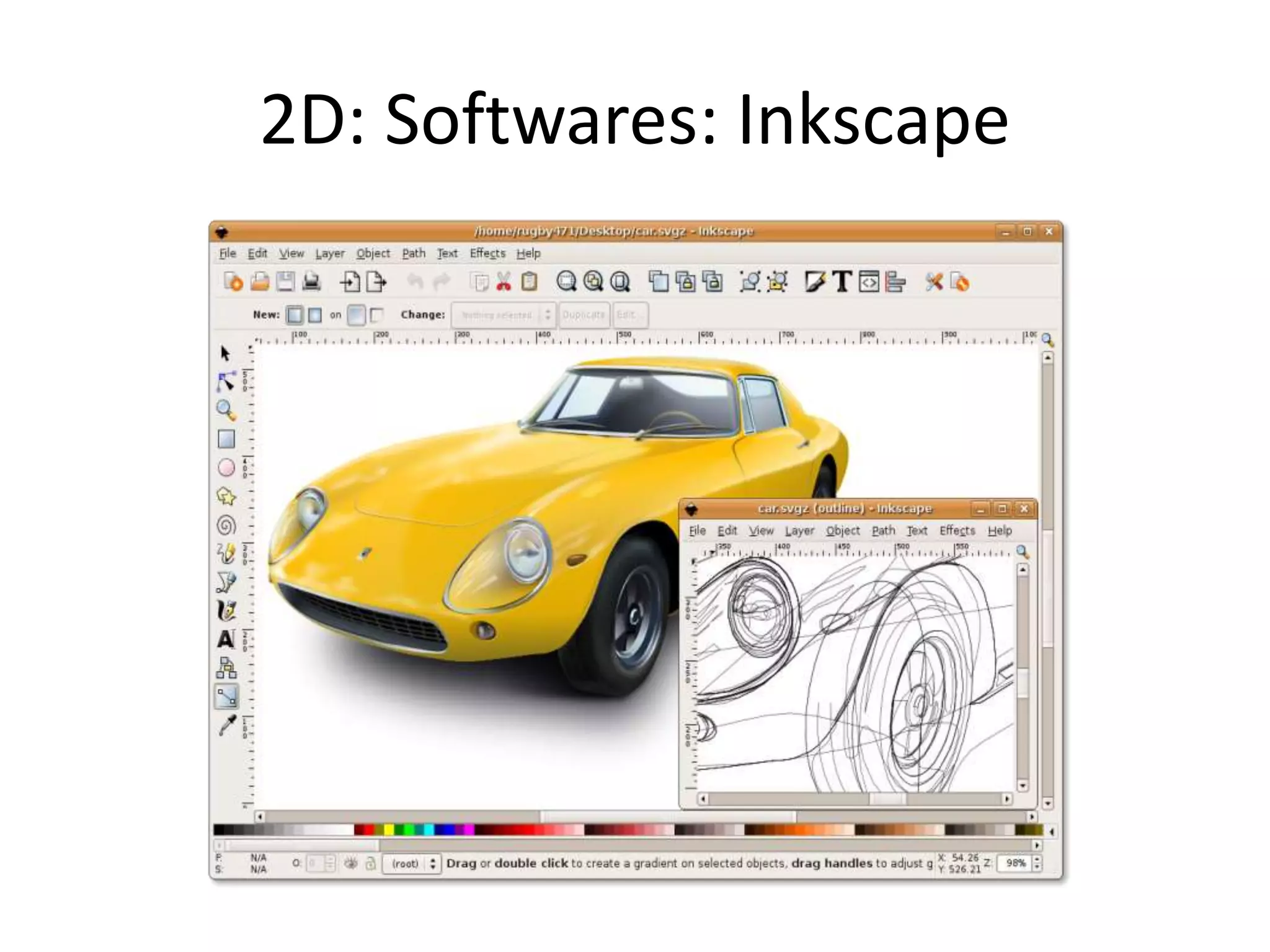This screenshot has width=1270, height=952.
Task: Open File menu in main window
Action: point(228,253)
